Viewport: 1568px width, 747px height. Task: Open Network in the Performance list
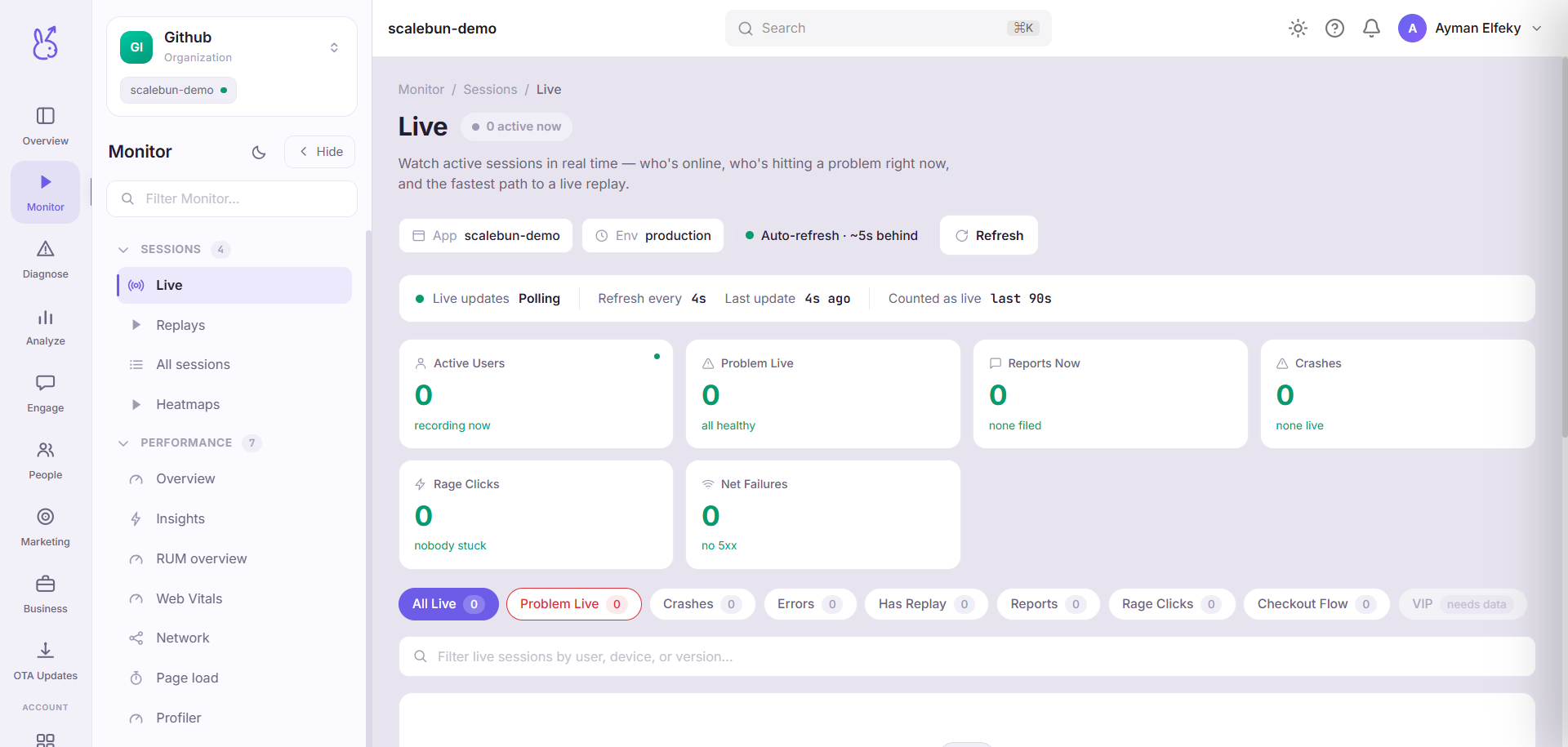[x=234, y=638]
